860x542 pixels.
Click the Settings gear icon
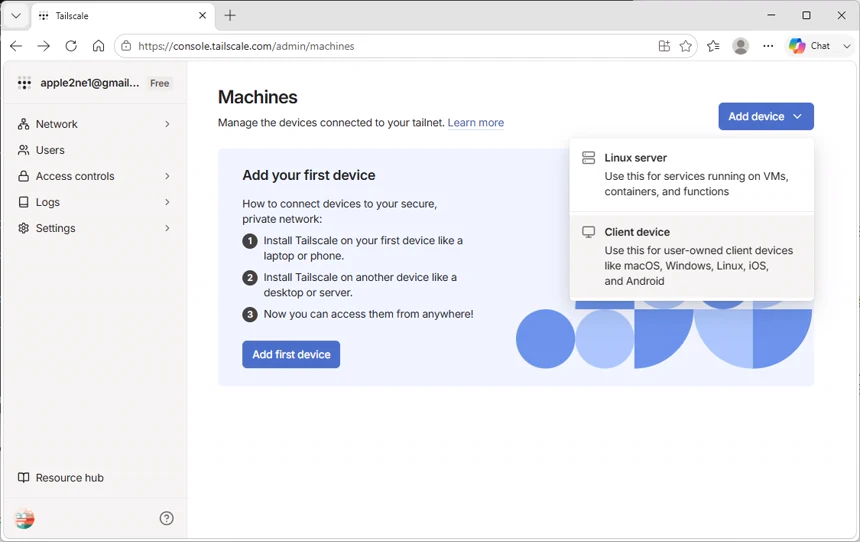pyautogui.click(x=24, y=228)
